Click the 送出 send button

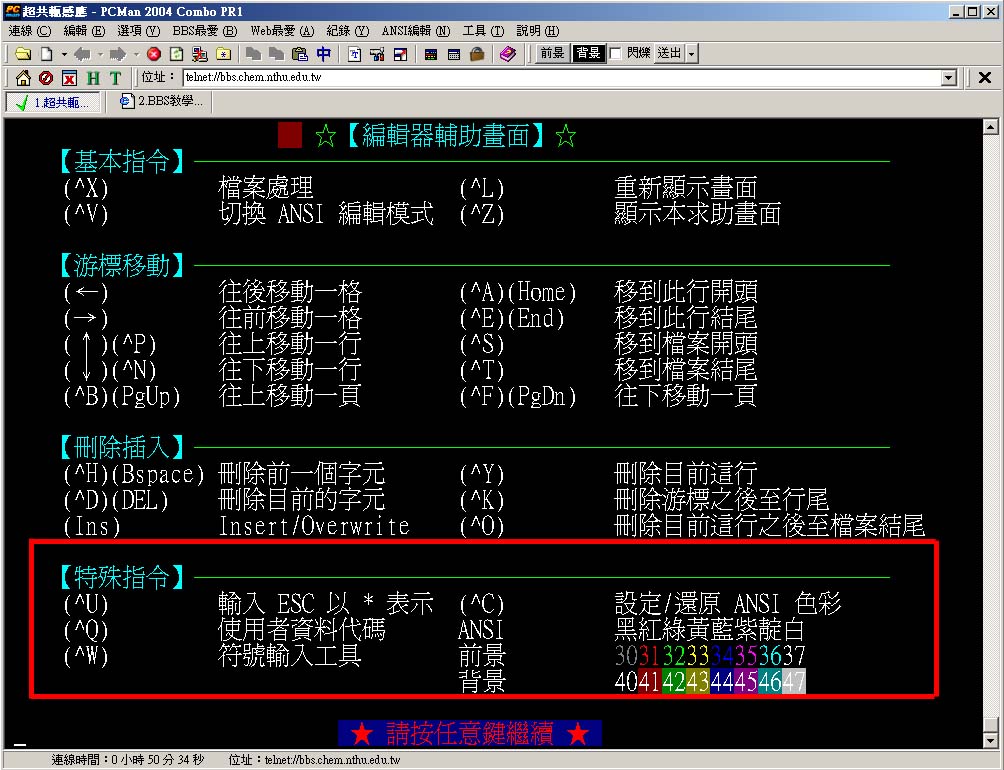(668, 54)
